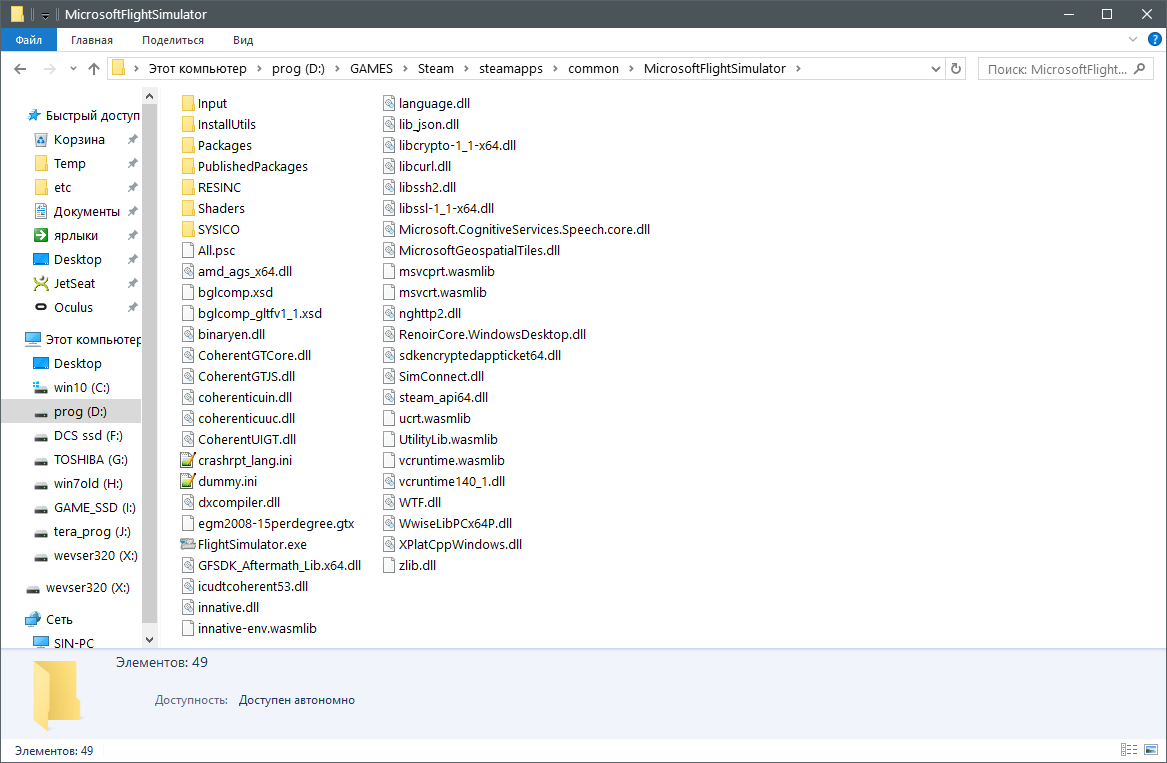
Task: Select the FlightSimulator.exe icon
Action: click(x=188, y=544)
